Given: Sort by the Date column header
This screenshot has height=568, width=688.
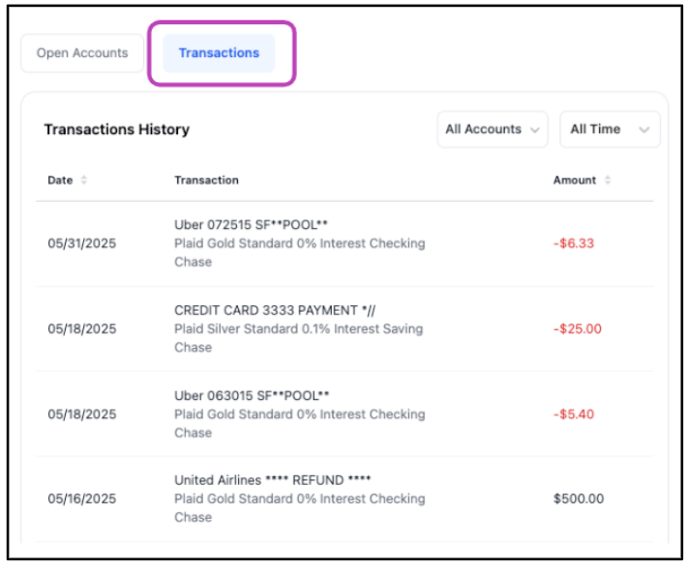Looking at the screenshot, I should point(60,180).
